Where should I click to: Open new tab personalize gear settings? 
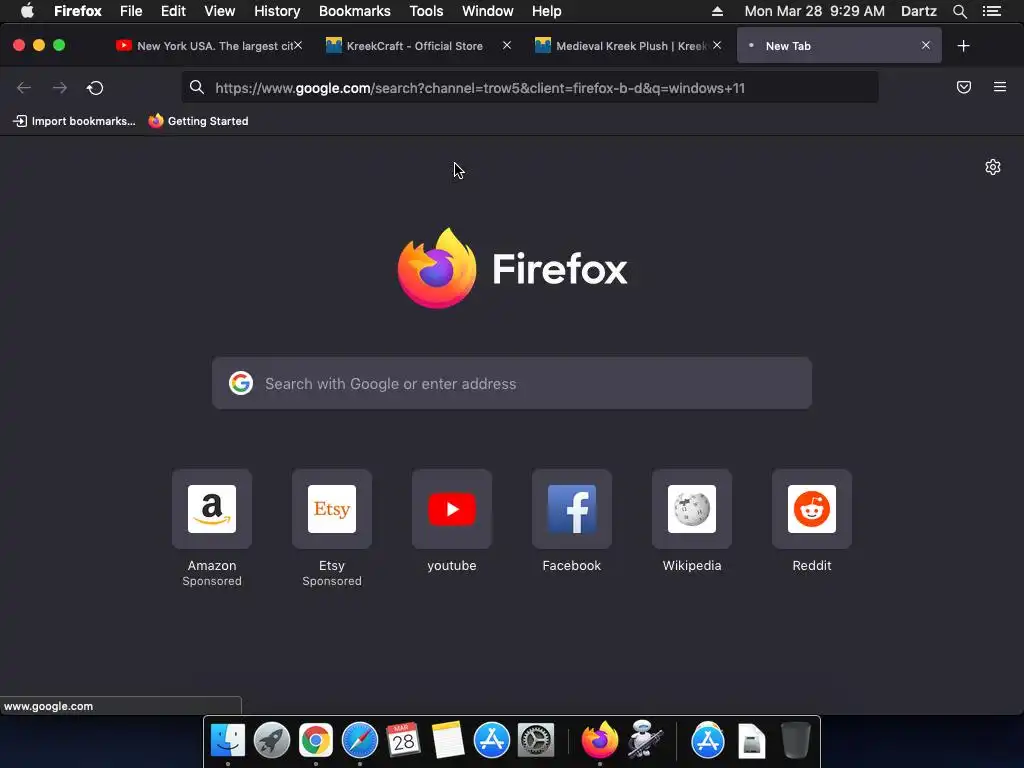click(x=993, y=167)
